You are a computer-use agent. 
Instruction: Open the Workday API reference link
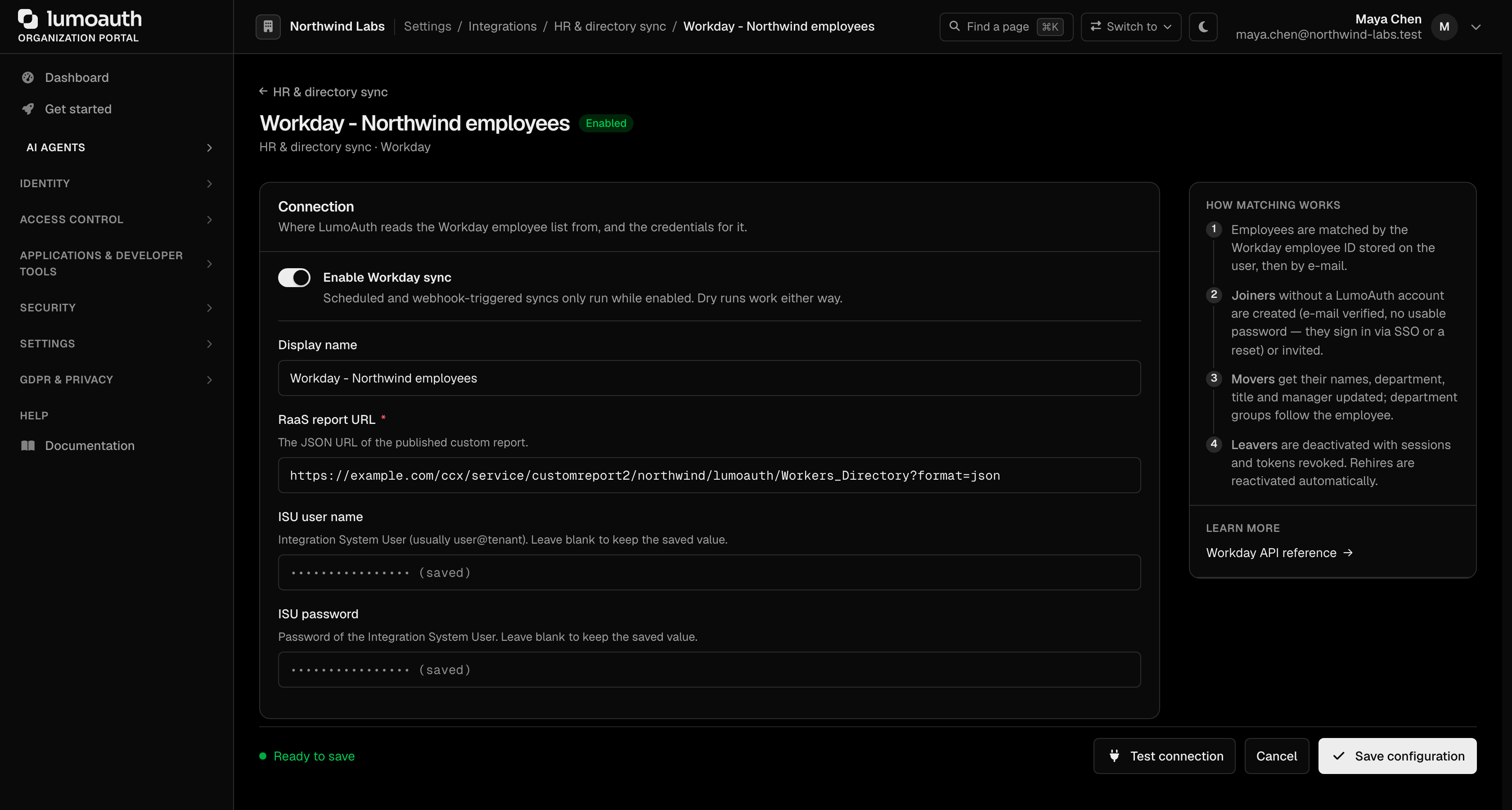tap(1279, 553)
